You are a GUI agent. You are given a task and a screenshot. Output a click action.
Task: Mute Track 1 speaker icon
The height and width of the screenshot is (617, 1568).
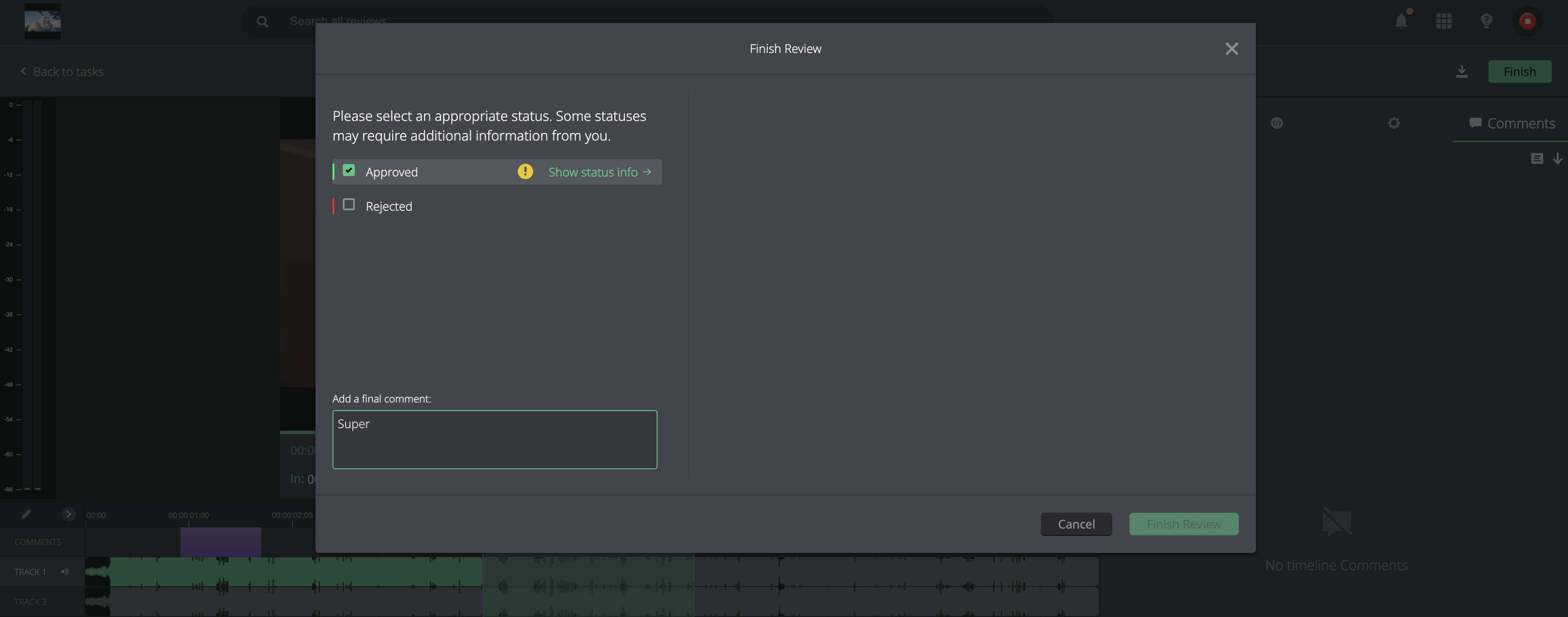click(x=65, y=571)
